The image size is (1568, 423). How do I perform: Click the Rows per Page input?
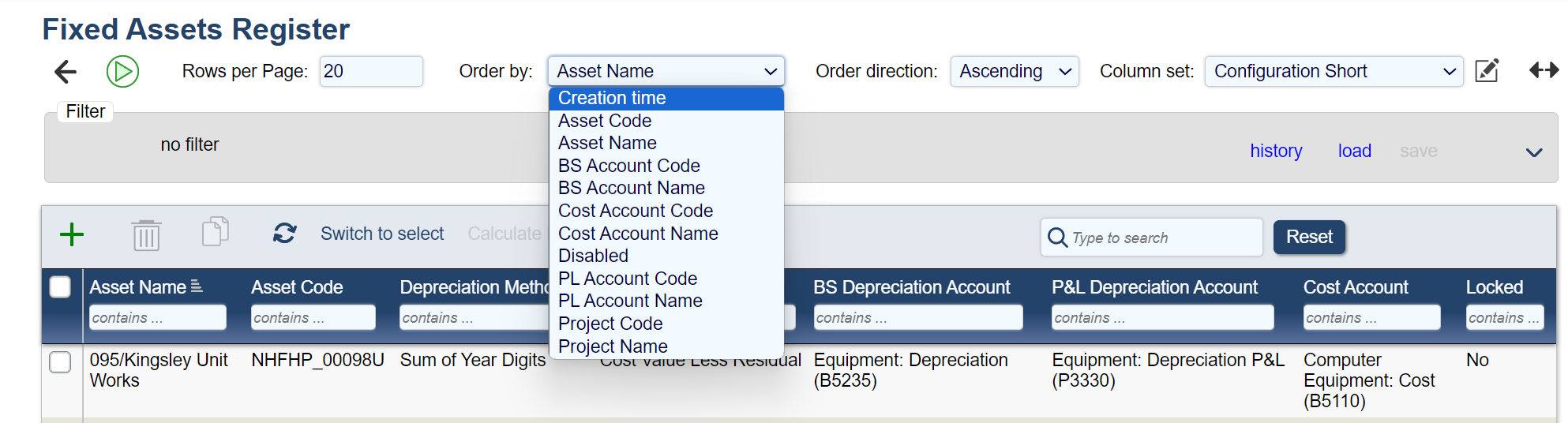(x=370, y=72)
